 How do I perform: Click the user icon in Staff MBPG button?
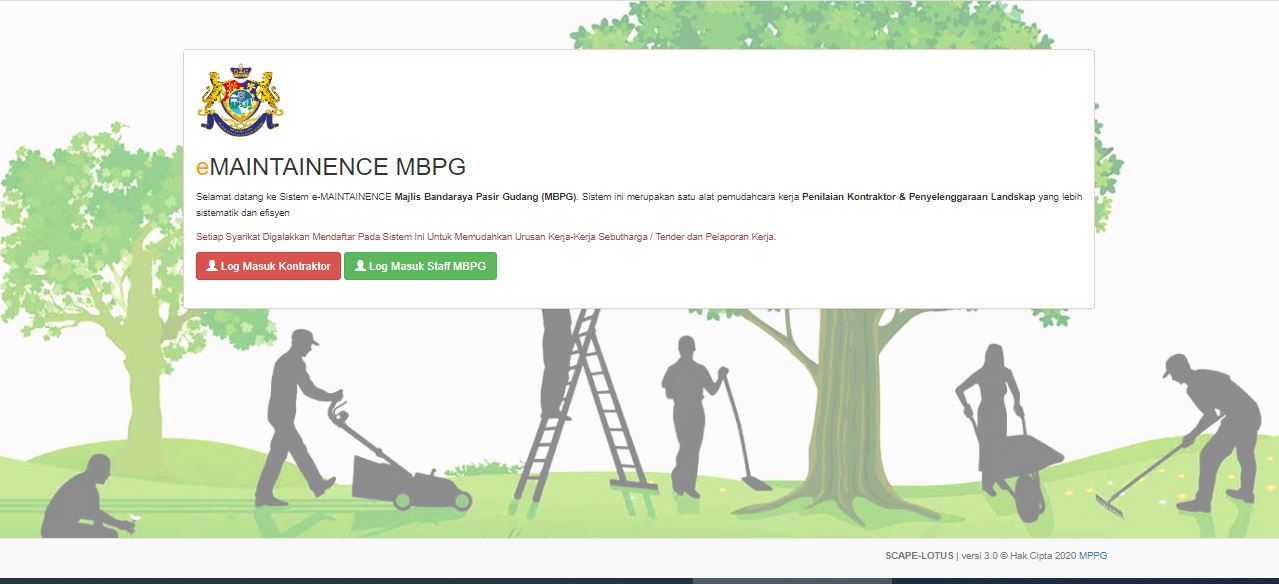click(x=360, y=266)
